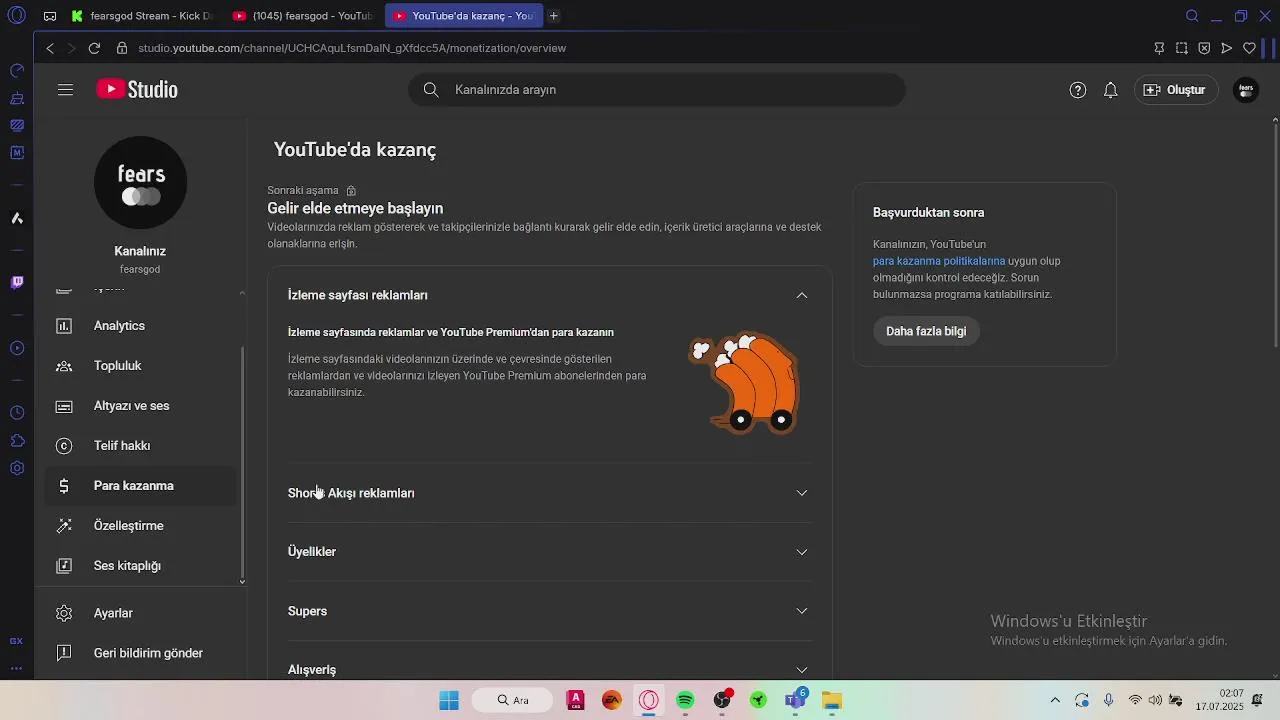The width and height of the screenshot is (1280, 720).
Task: Click the pin icon in address bar
Action: (x=1159, y=48)
